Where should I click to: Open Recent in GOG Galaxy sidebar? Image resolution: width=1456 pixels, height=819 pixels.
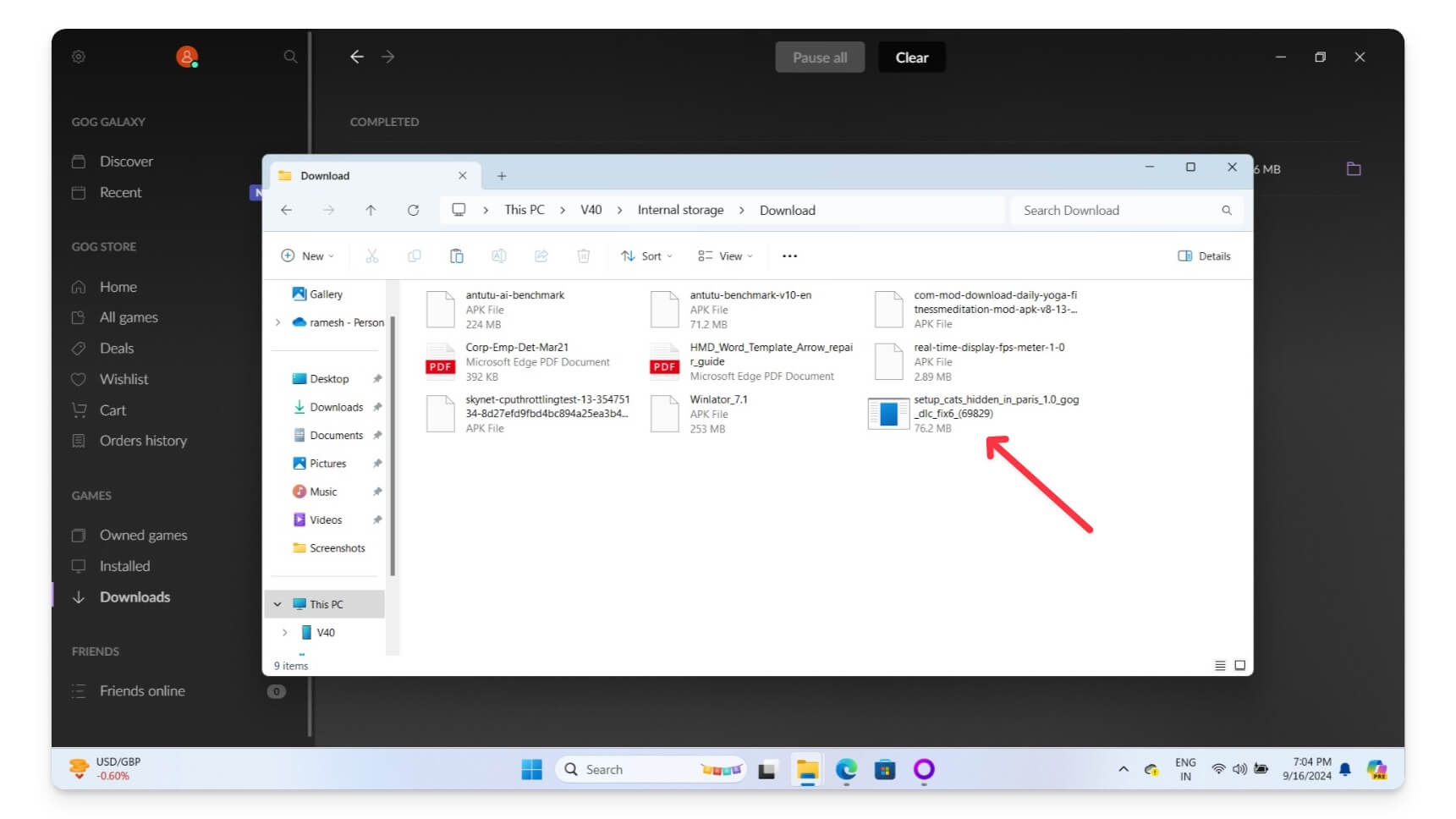click(x=120, y=192)
